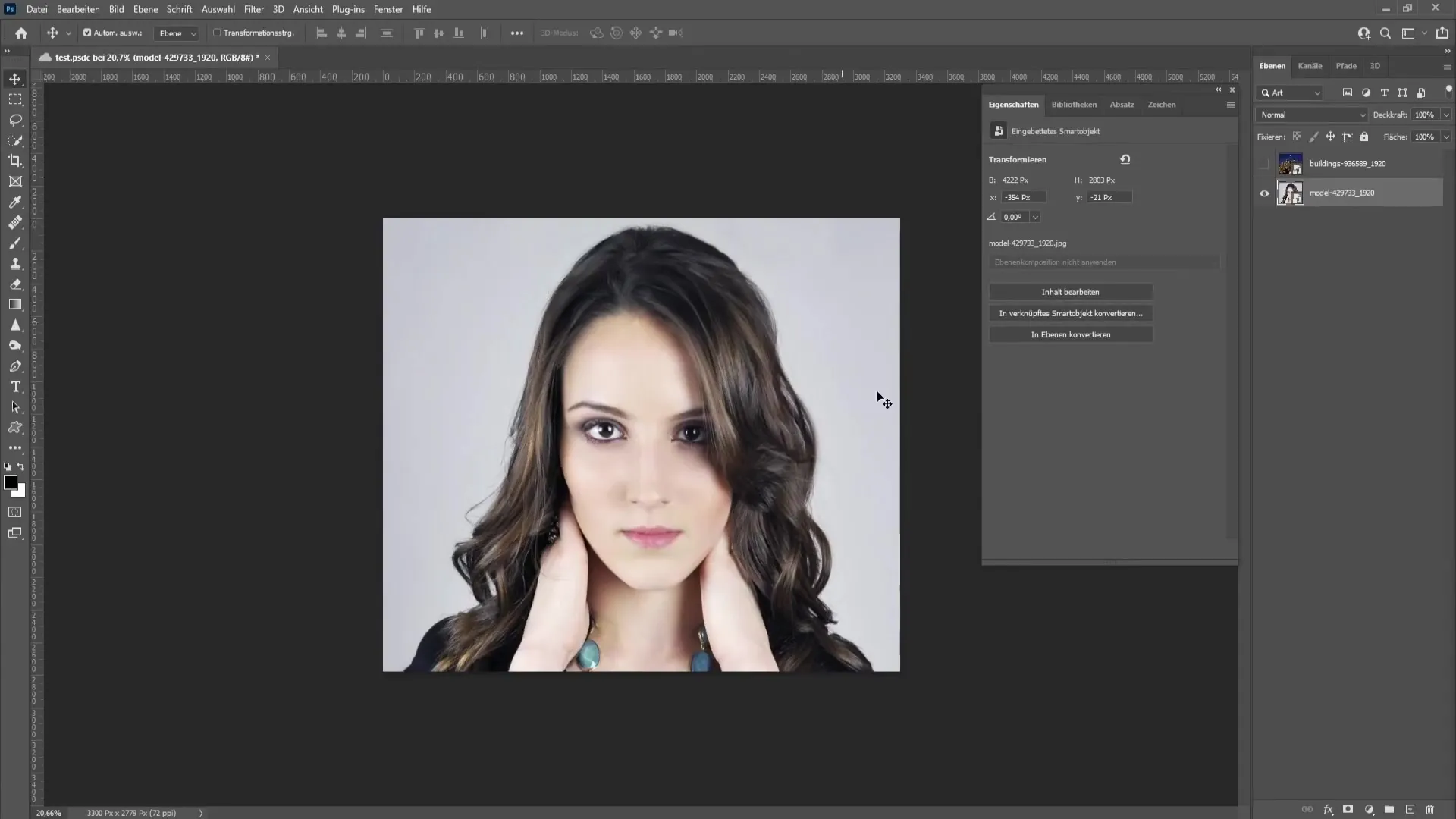Click In Ebenen konvertieren button

[x=1070, y=334]
